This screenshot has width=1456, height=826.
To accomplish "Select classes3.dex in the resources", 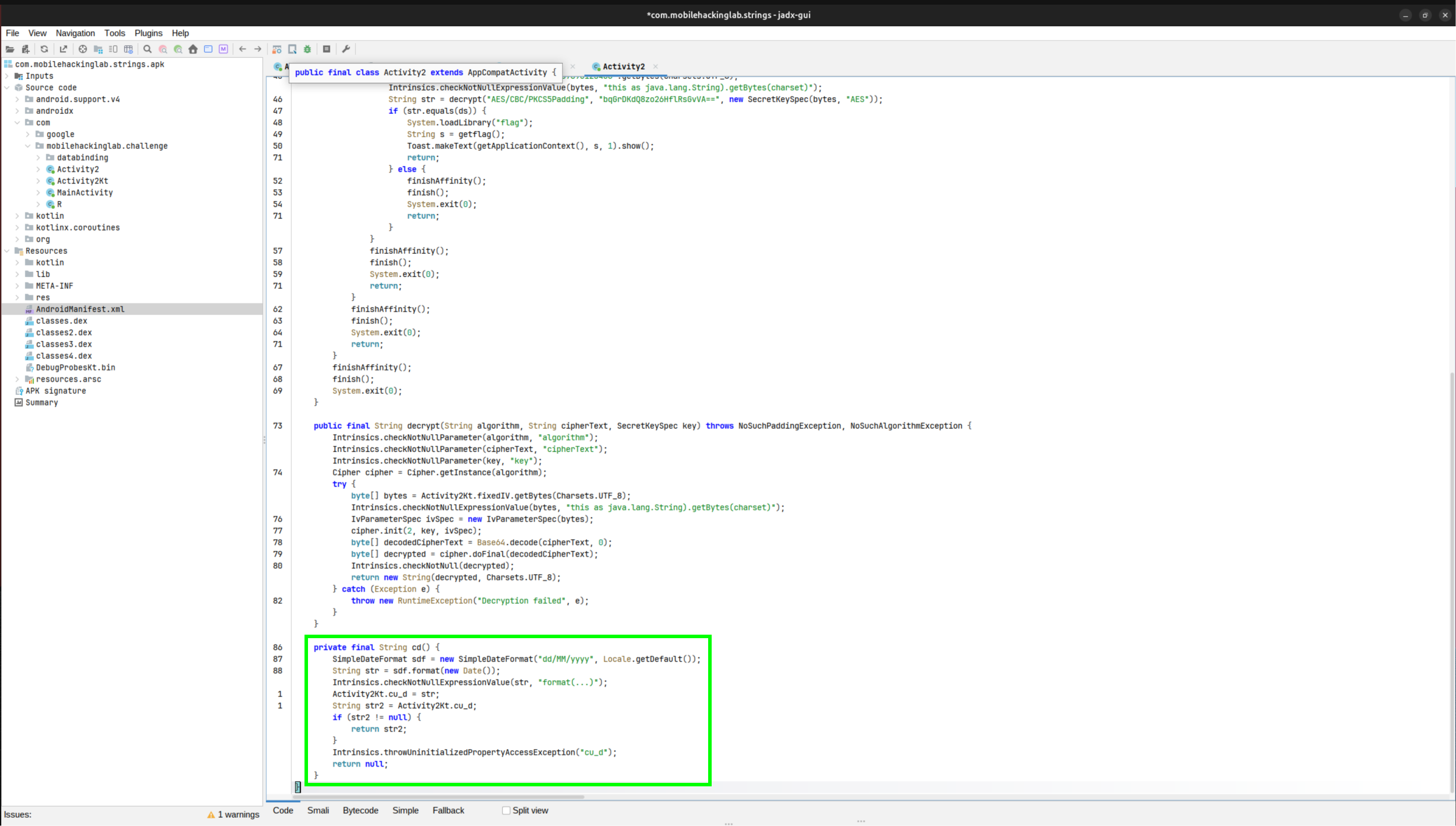I will pyautogui.click(x=64, y=344).
